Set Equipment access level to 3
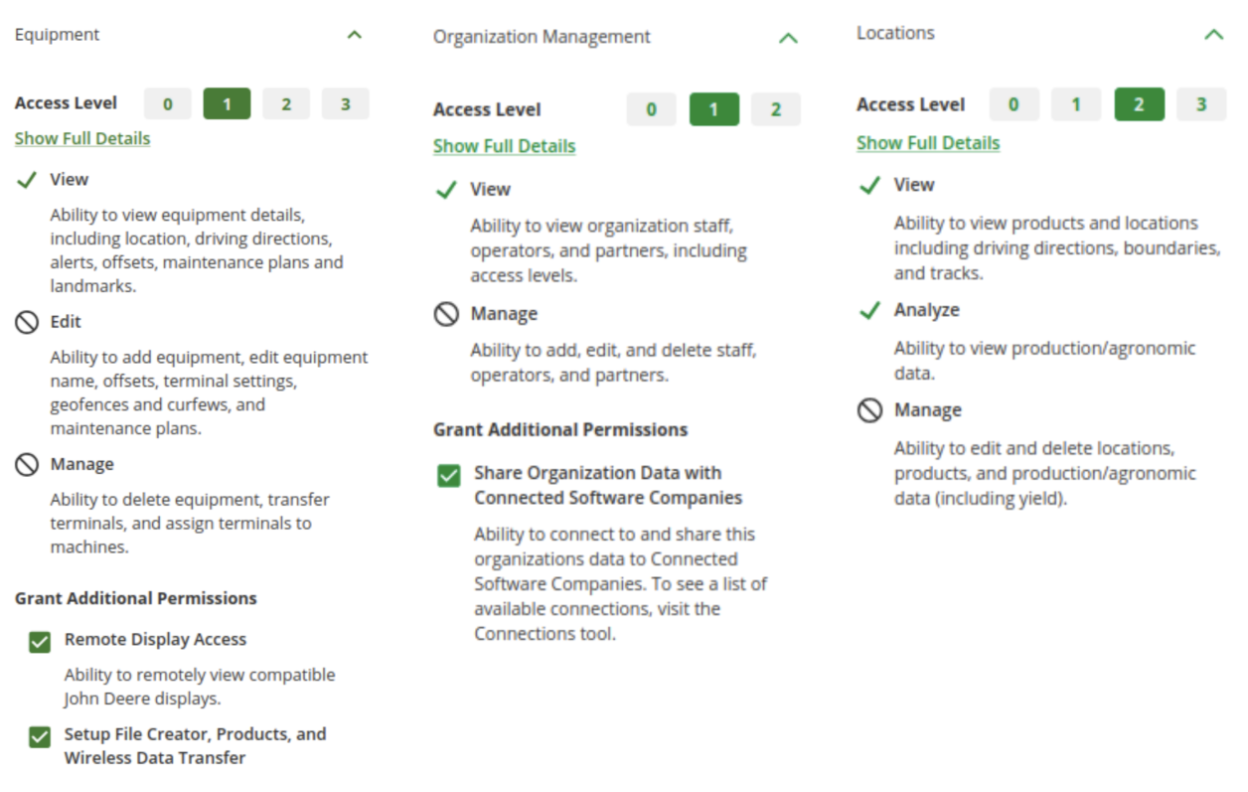Image resolution: width=1248 pixels, height=792 pixels. pos(345,104)
